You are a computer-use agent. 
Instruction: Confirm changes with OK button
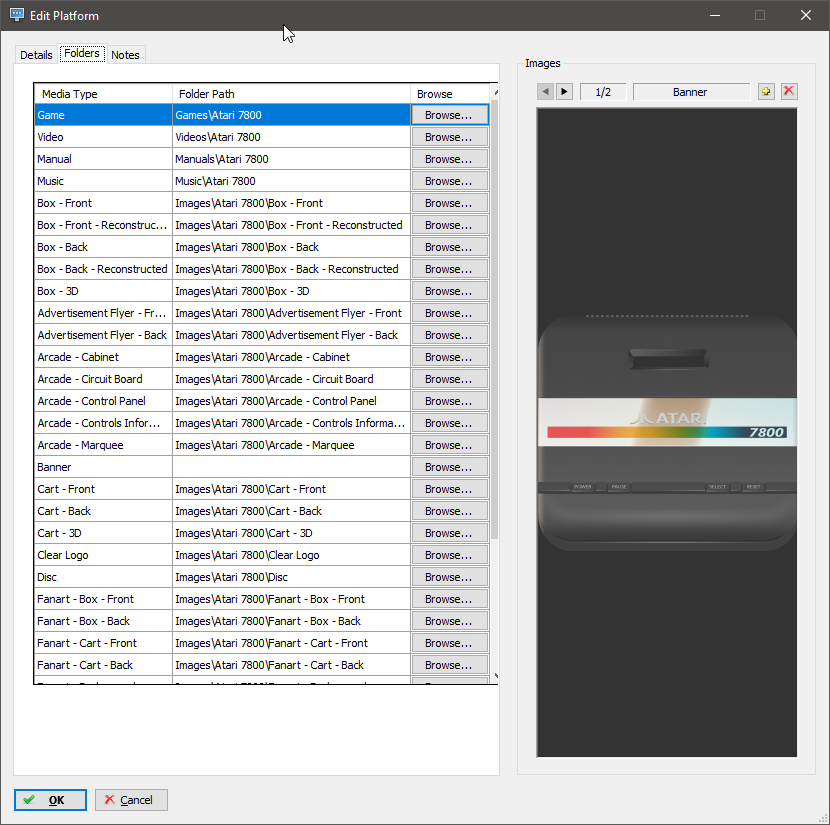[50, 800]
